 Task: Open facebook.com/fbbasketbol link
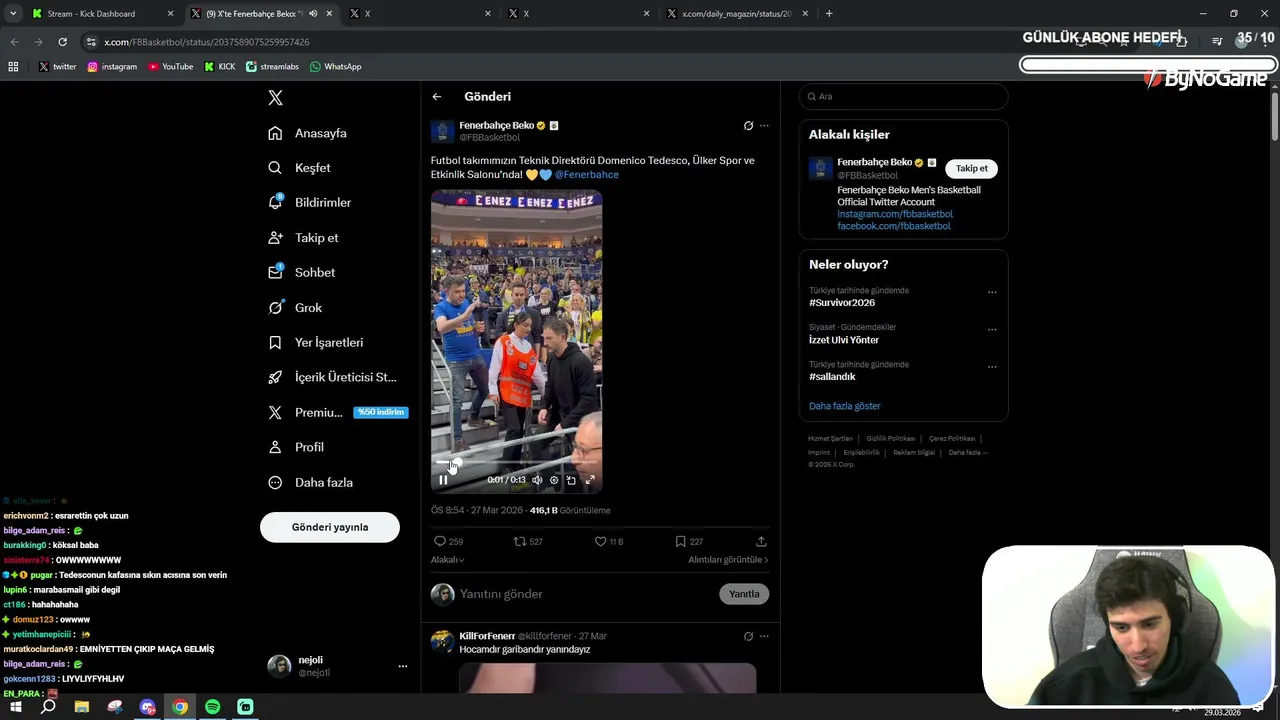[894, 226]
